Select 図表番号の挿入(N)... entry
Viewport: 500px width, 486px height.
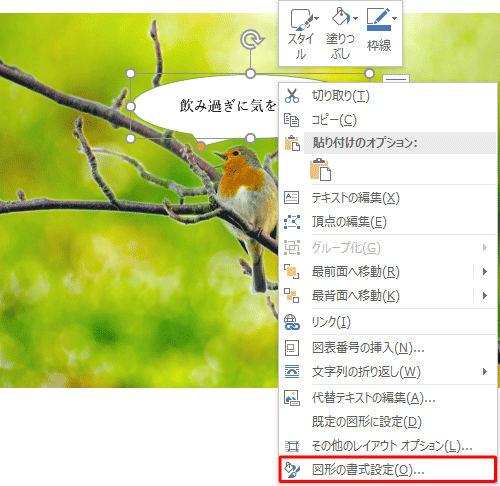pyautogui.click(x=388, y=348)
